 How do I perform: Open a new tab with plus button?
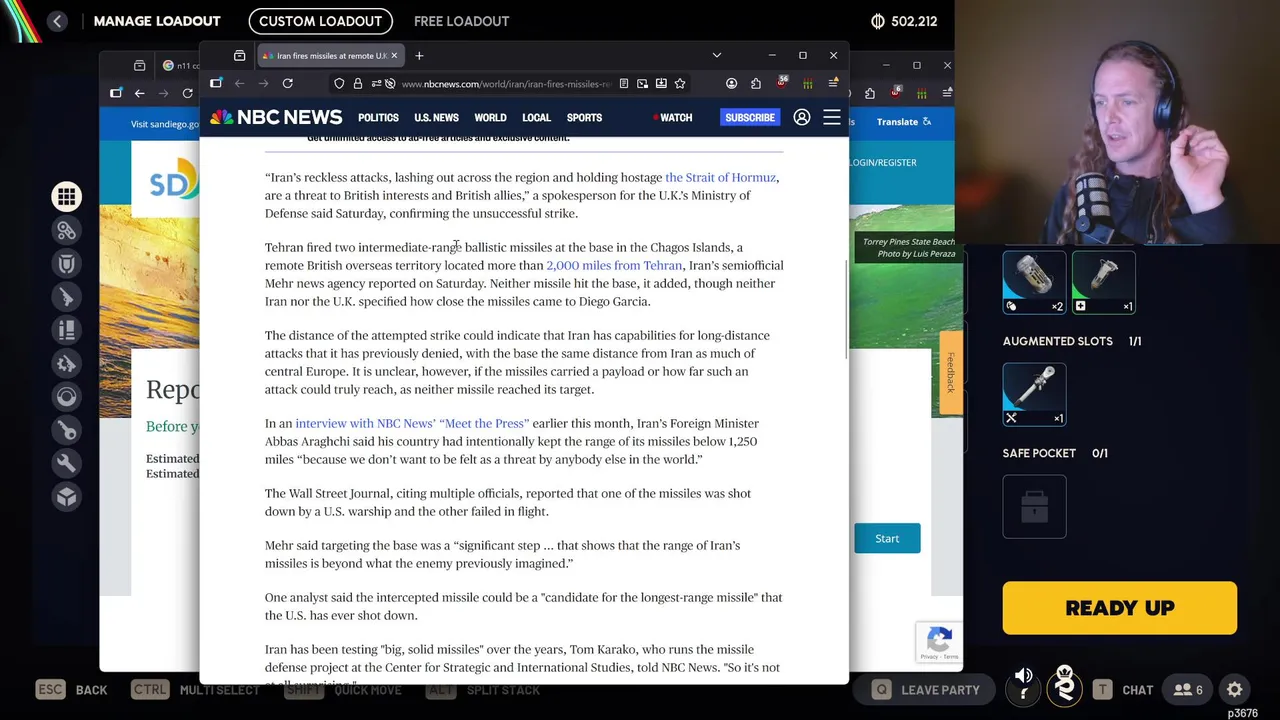[419, 56]
